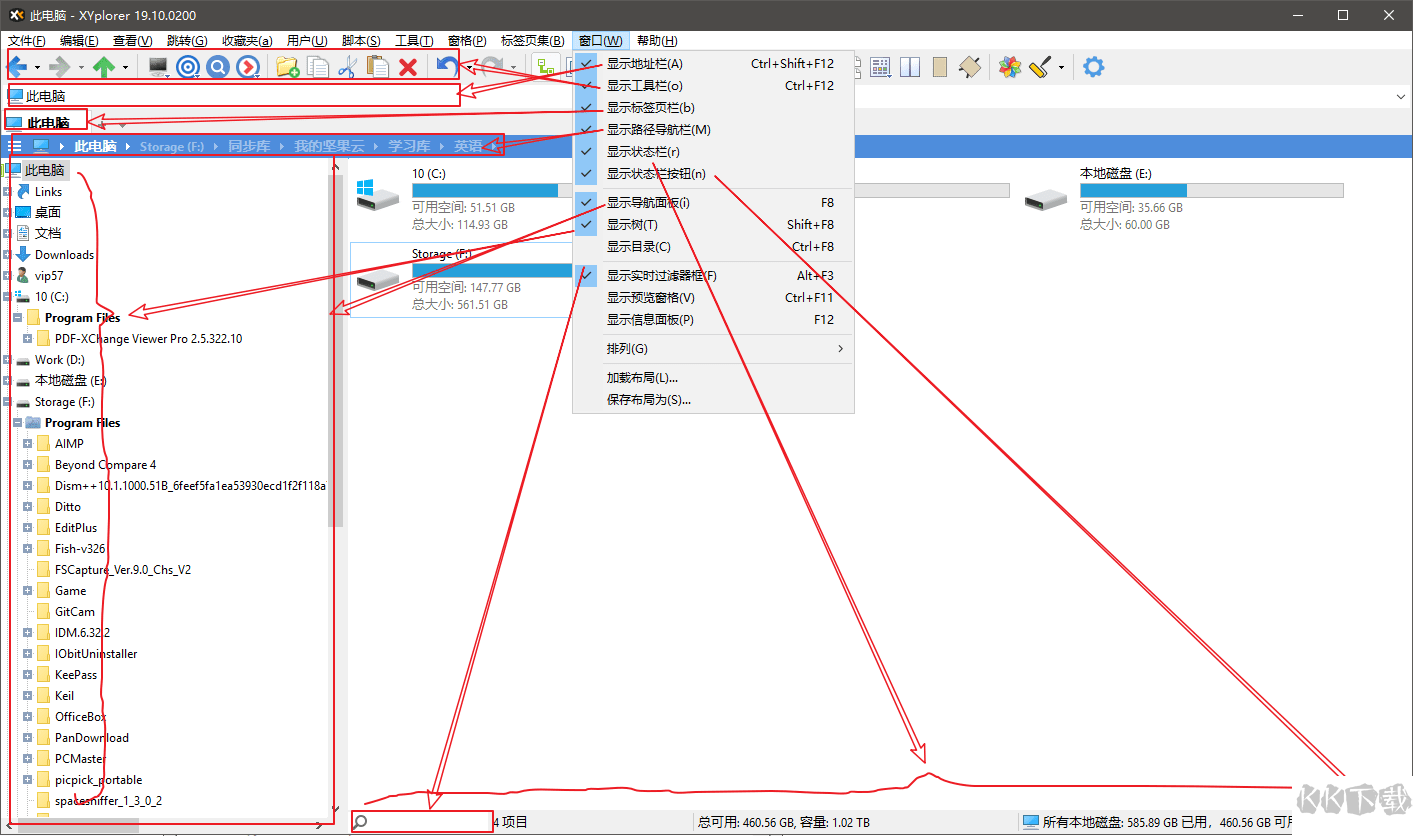
Task: Toggle 显示标签页栏(b) menu entry
Action: (x=713, y=108)
